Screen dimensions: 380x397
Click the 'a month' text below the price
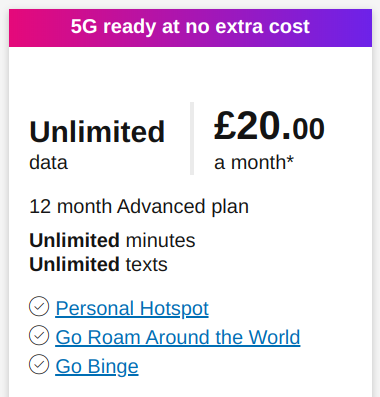[x=250, y=163]
